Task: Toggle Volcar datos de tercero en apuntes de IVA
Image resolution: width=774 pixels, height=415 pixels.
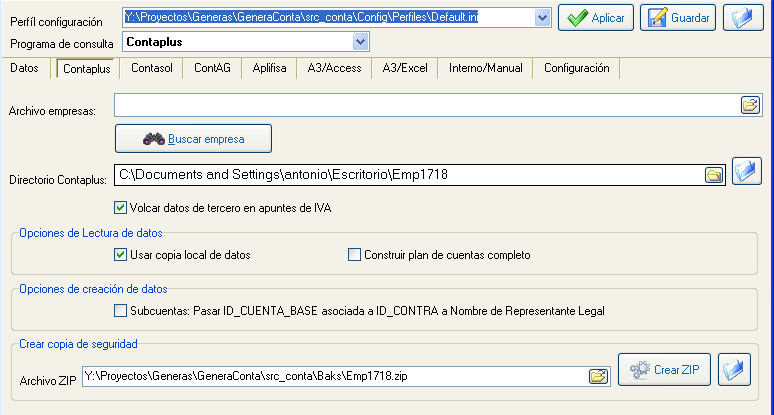Action: coord(120,208)
